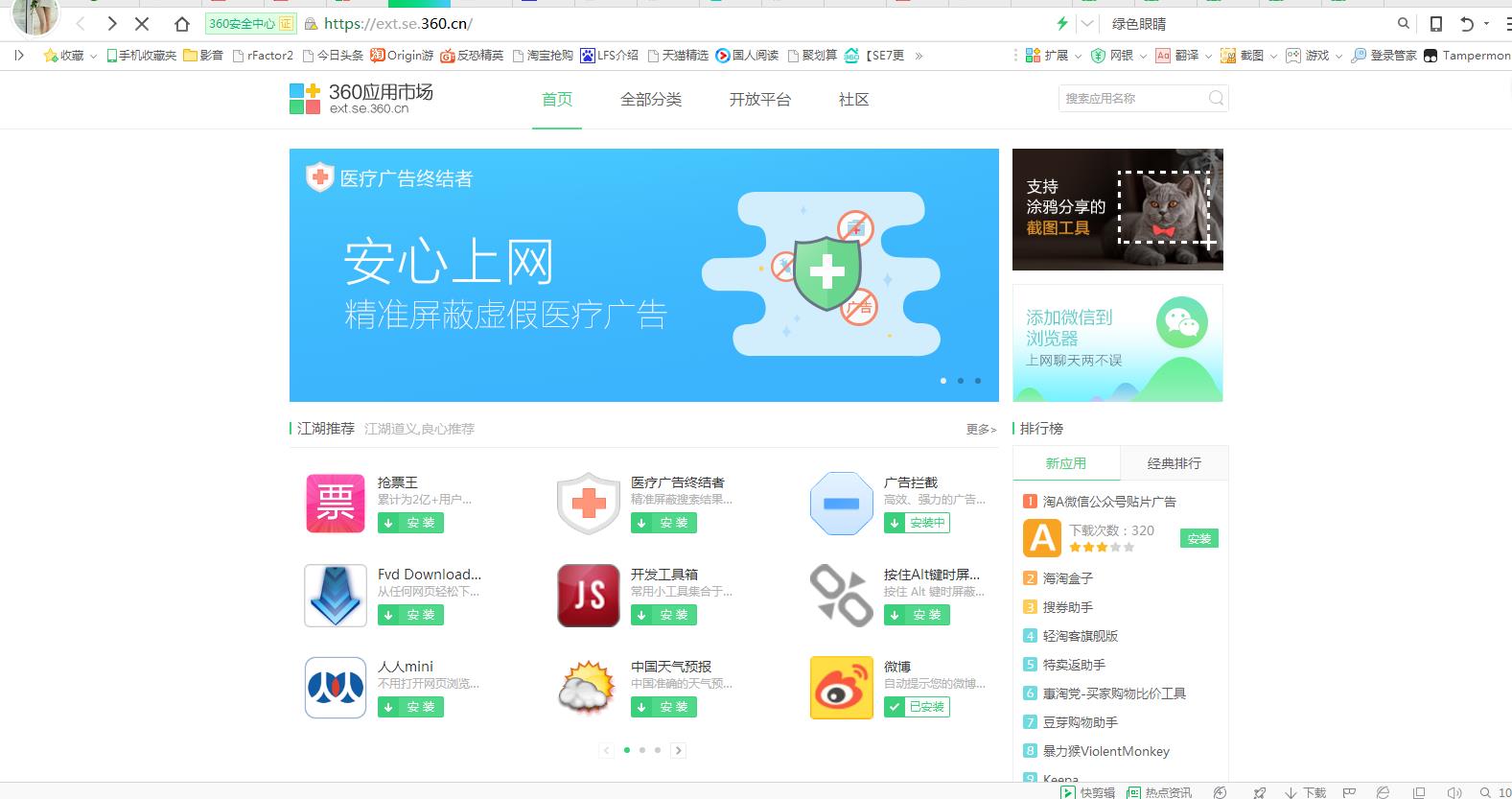Open the 今日头条 bookmark
Screen dimensions: 1512x799
click(333, 56)
